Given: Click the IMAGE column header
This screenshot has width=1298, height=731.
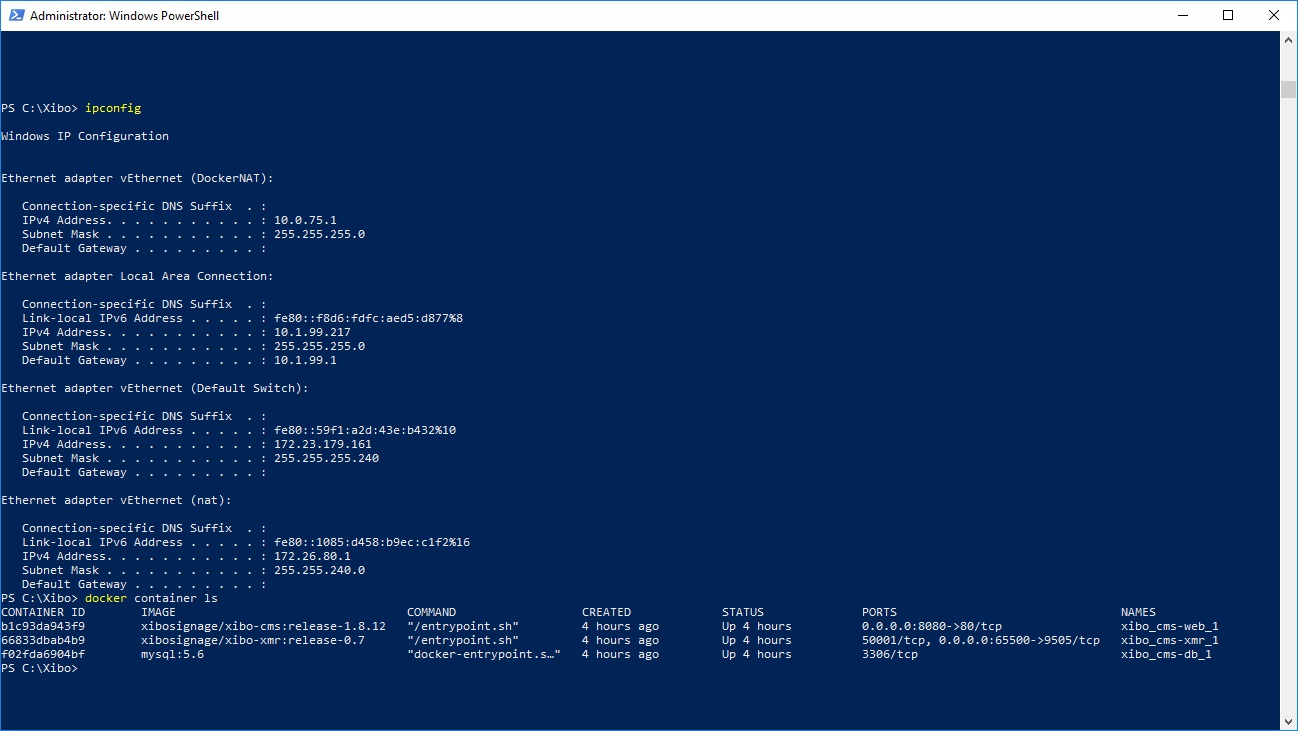Looking at the screenshot, I should [x=158, y=612].
